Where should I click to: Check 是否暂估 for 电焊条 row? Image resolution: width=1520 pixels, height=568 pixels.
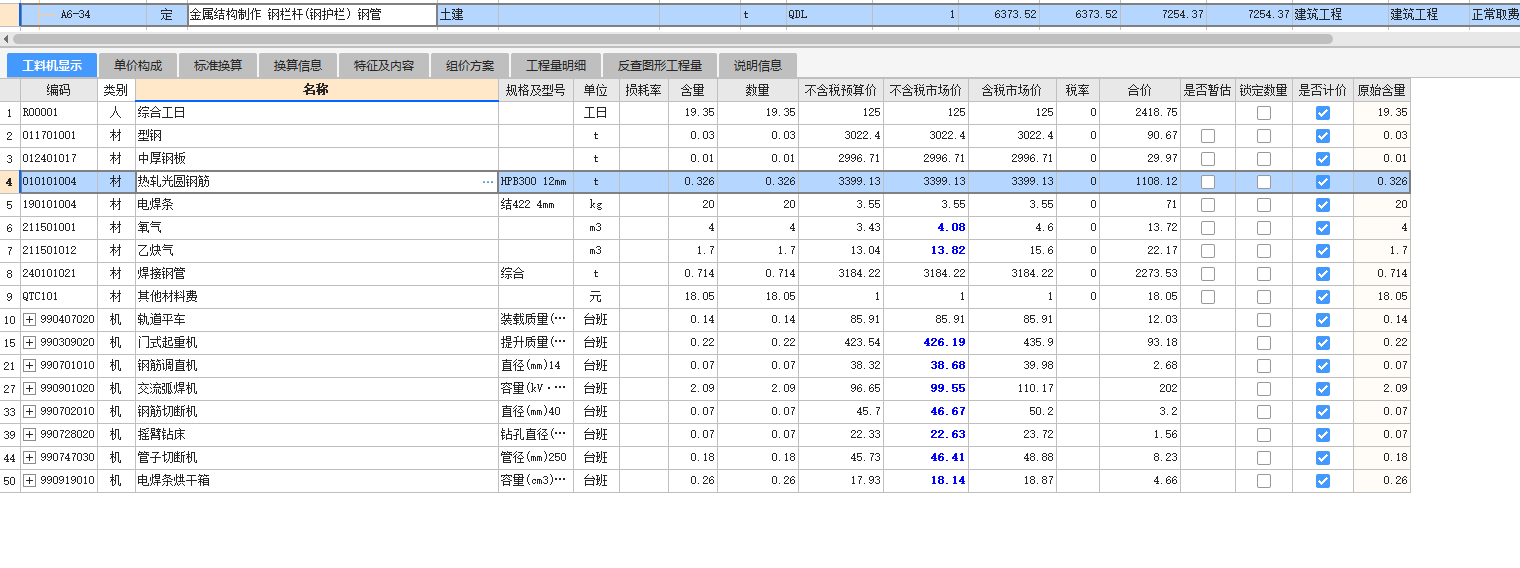(1208, 205)
